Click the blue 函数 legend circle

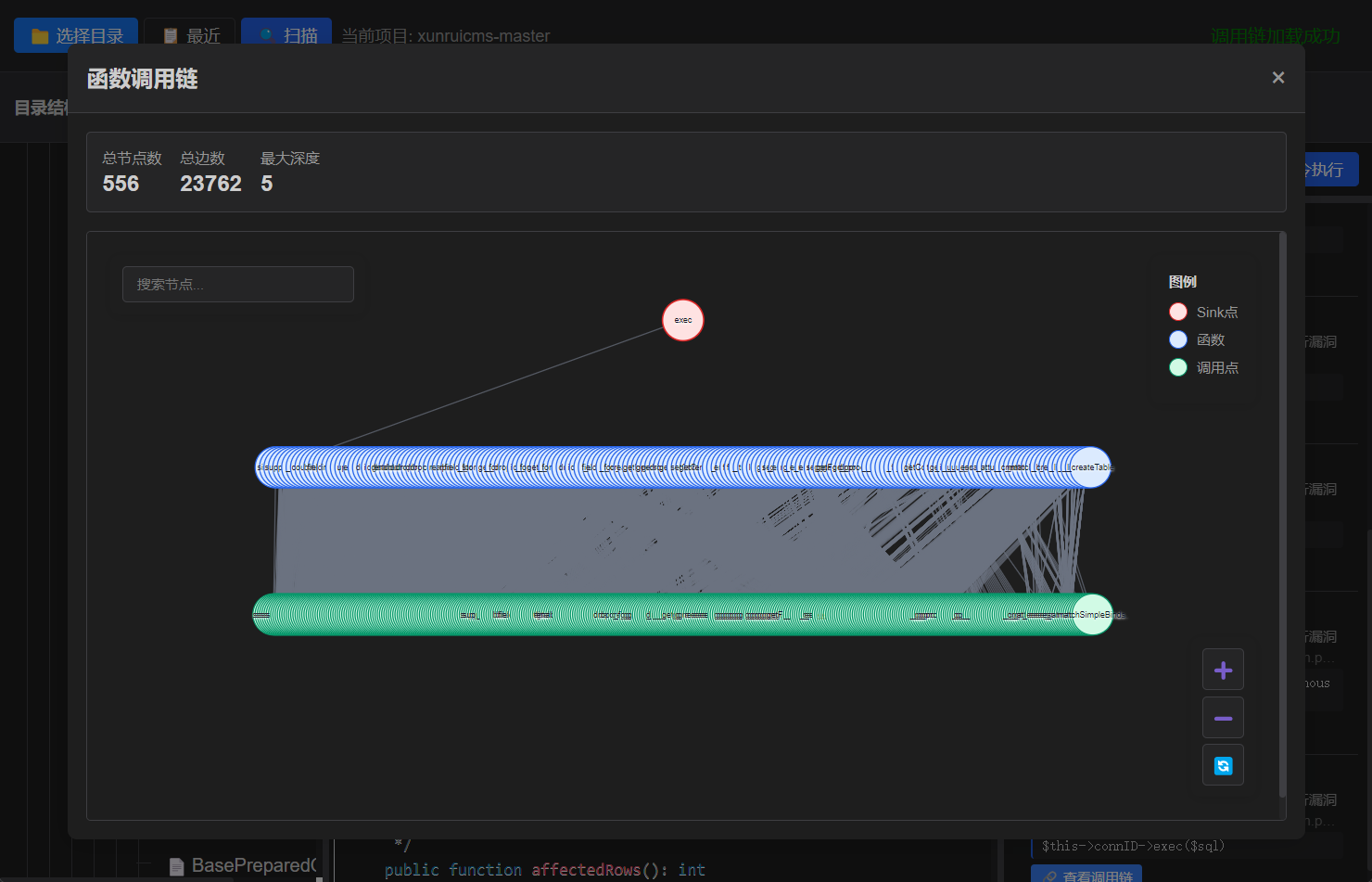point(1177,339)
